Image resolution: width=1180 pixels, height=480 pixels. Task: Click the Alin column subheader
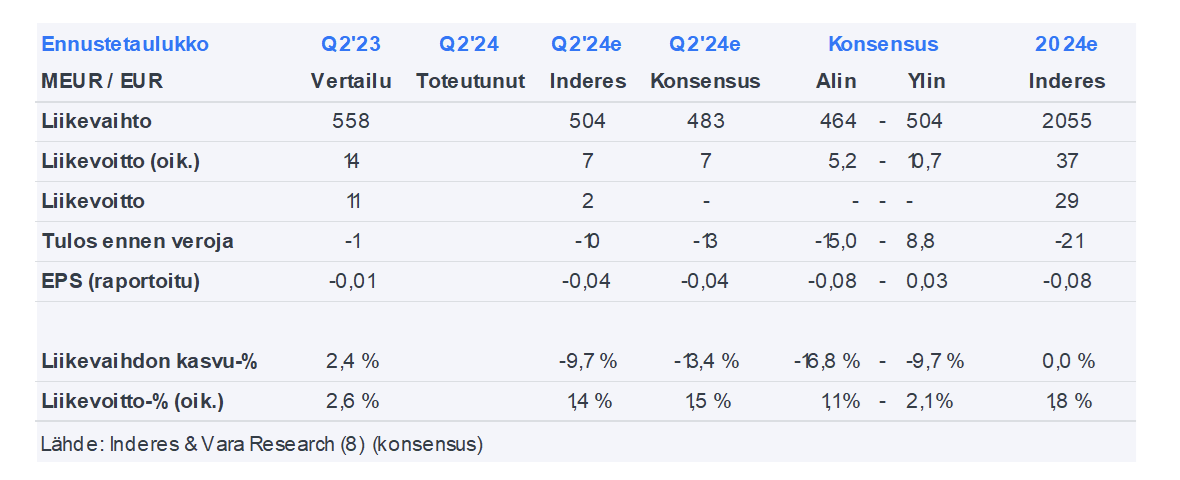pos(836,81)
